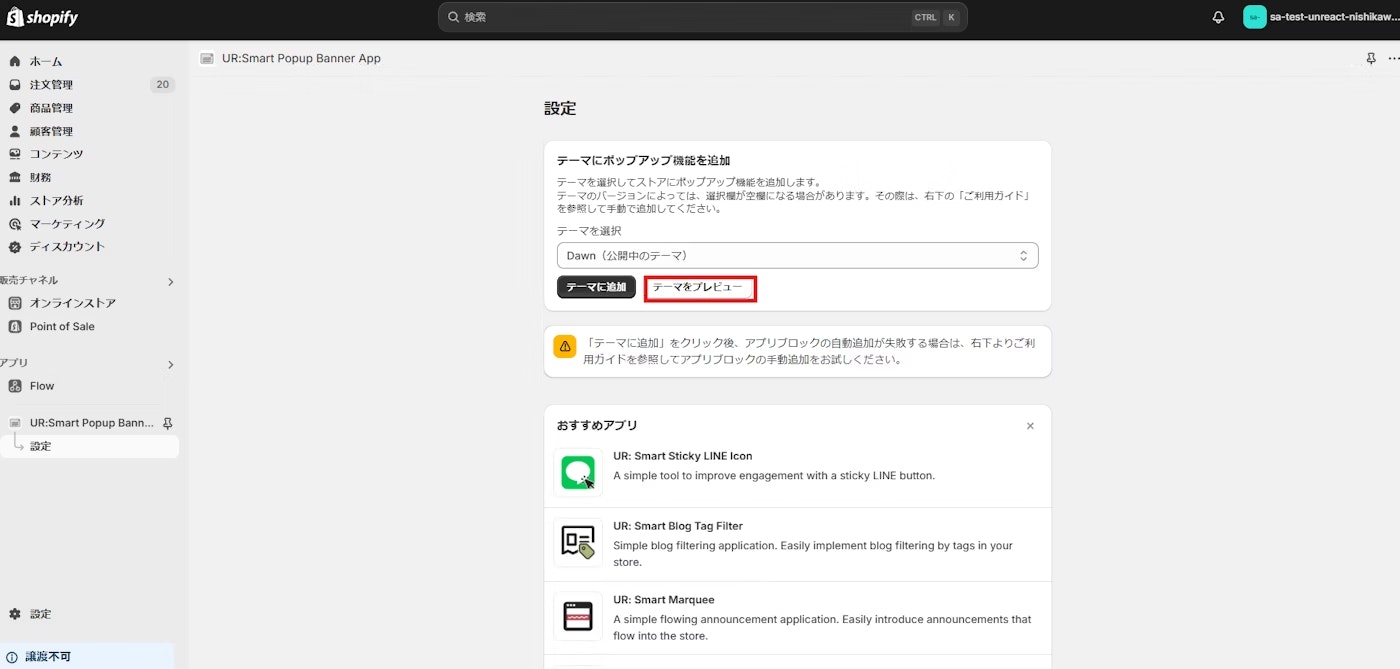Image resolution: width=1400 pixels, height=669 pixels.
Task: Click the 顧客管理 person icon
Action: coord(15,131)
